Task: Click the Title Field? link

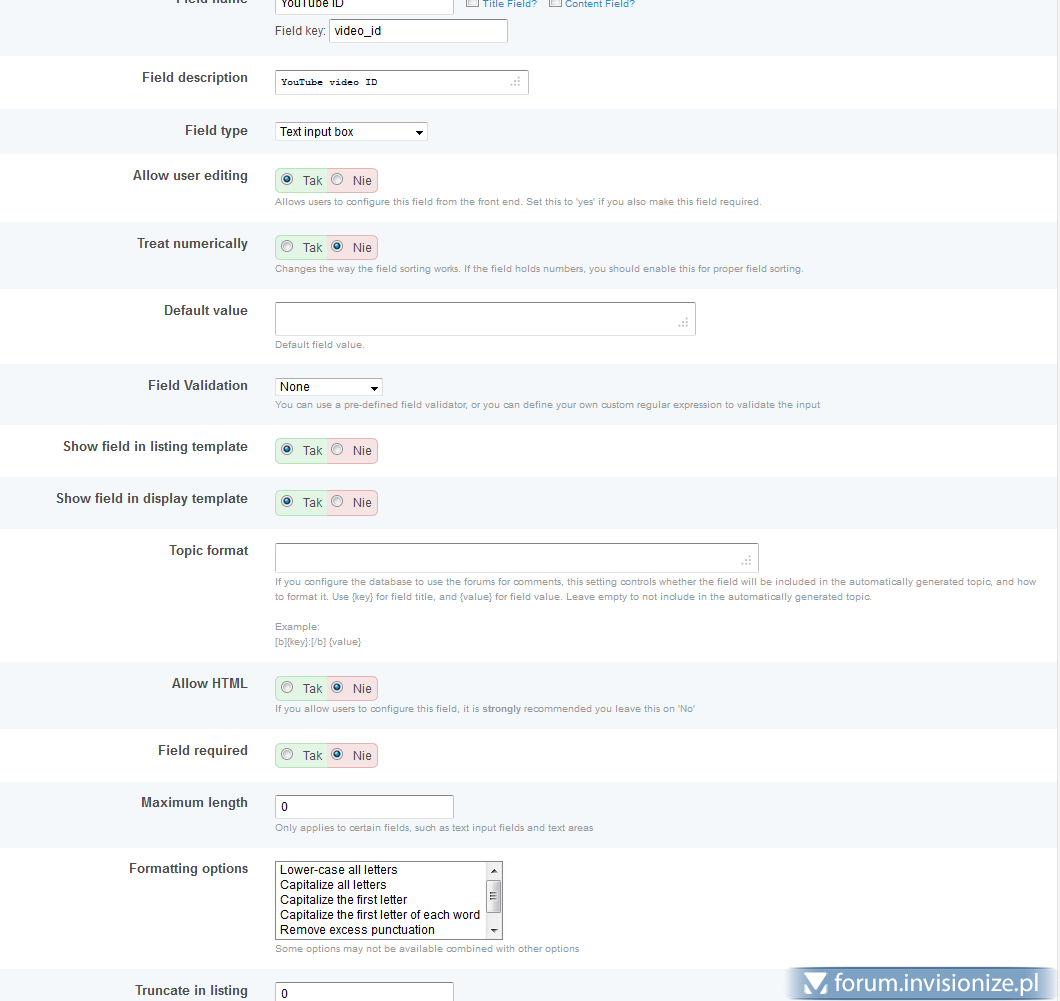Action: [x=509, y=4]
